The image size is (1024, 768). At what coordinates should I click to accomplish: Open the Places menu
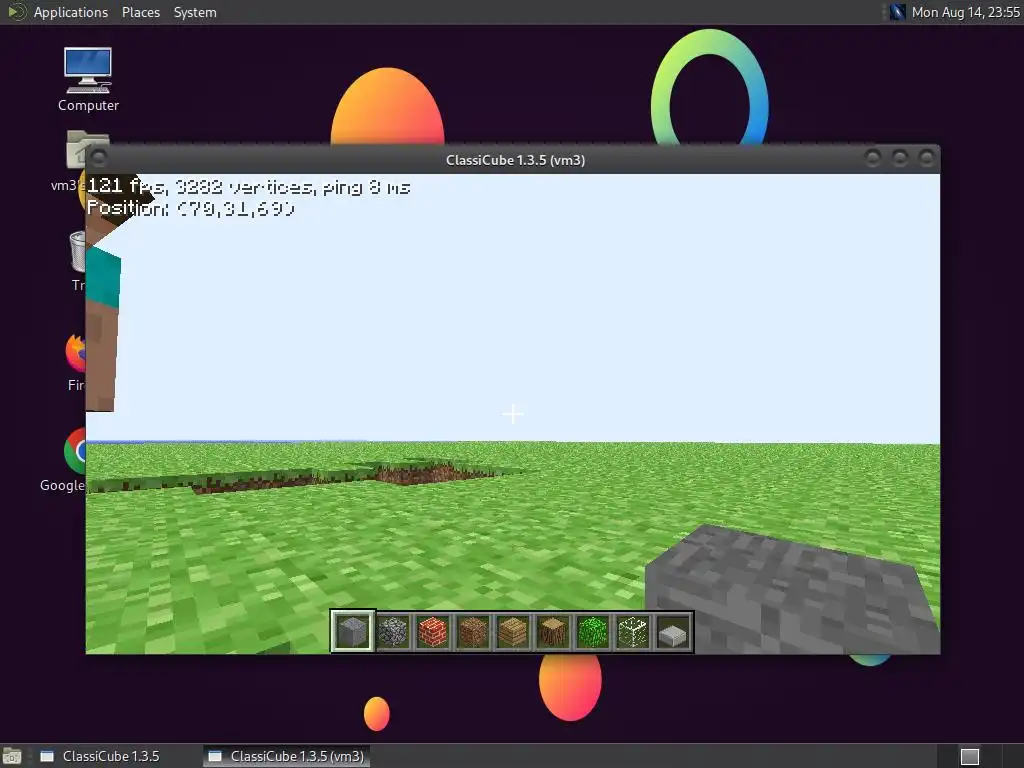click(140, 12)
